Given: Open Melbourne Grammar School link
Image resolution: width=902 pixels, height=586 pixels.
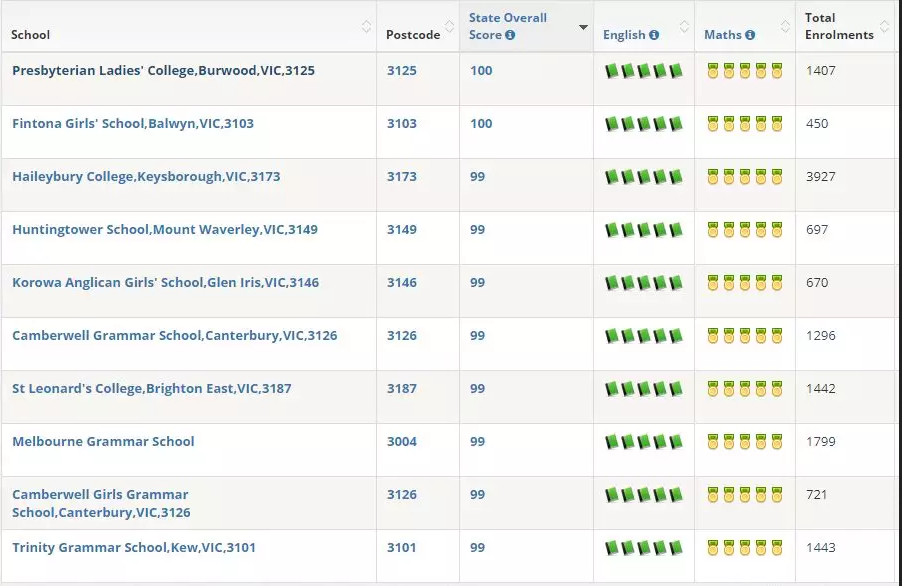Looking at the screenshot, I should point(104,441).
